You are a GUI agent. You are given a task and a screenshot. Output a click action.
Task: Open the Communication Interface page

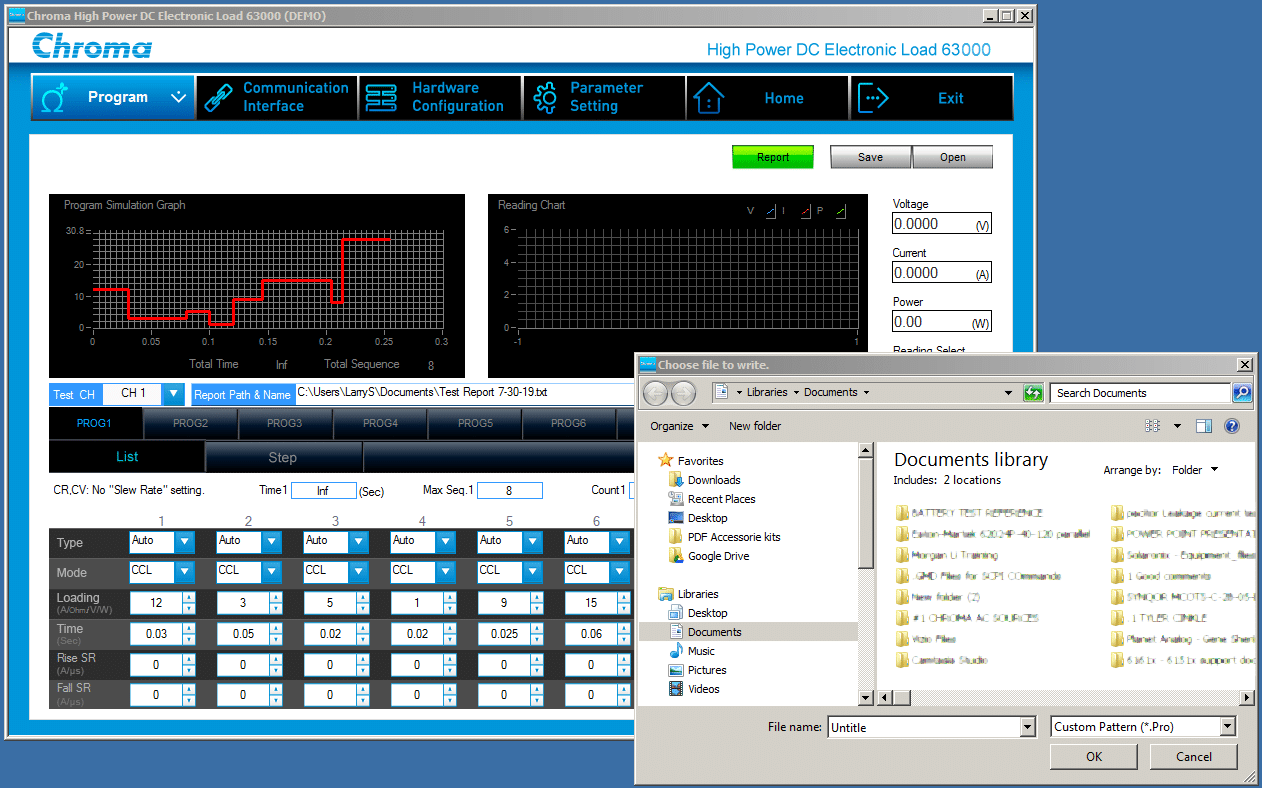(x=276, y=97)
